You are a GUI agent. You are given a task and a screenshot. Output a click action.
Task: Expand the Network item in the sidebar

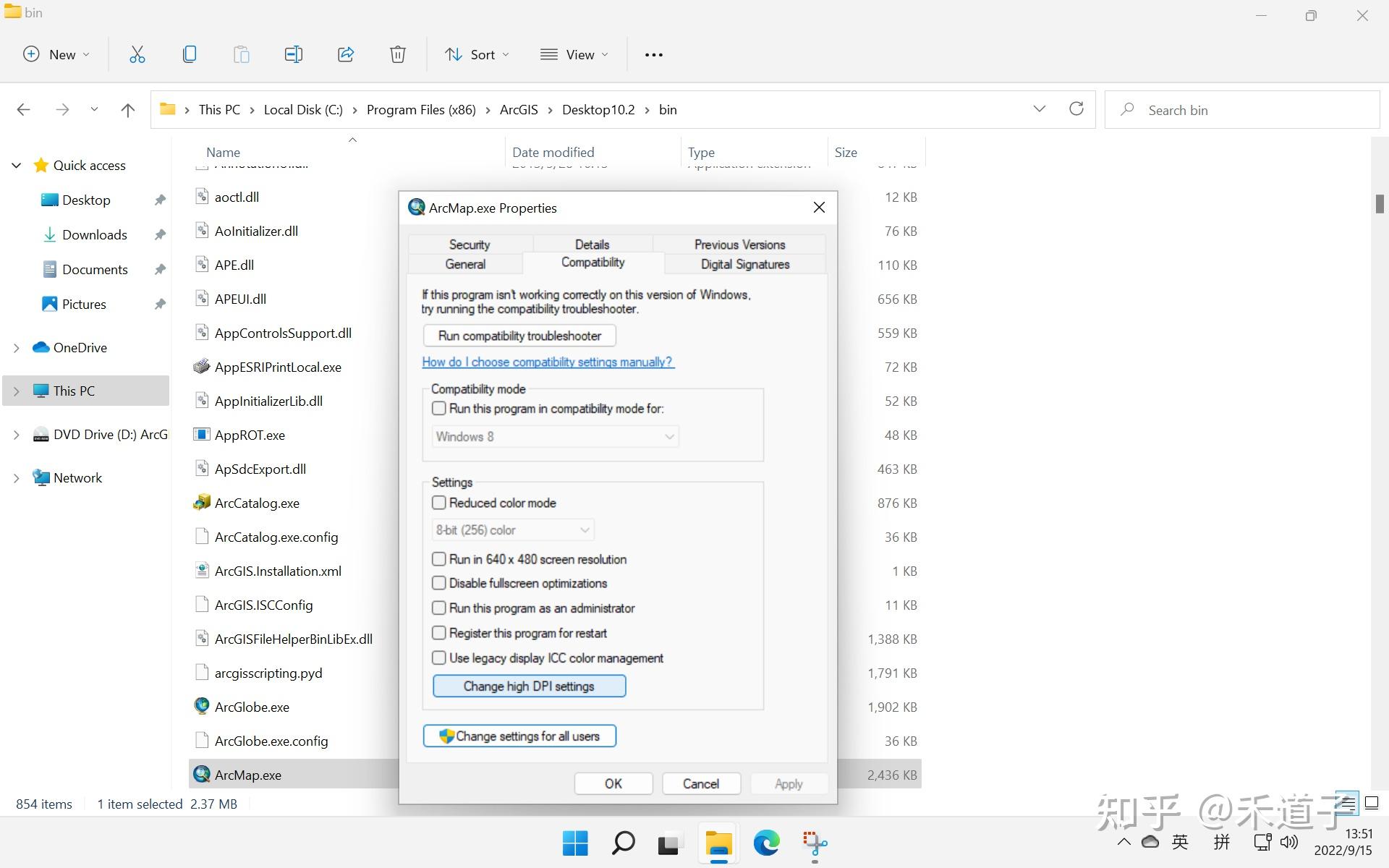[16, 477]
